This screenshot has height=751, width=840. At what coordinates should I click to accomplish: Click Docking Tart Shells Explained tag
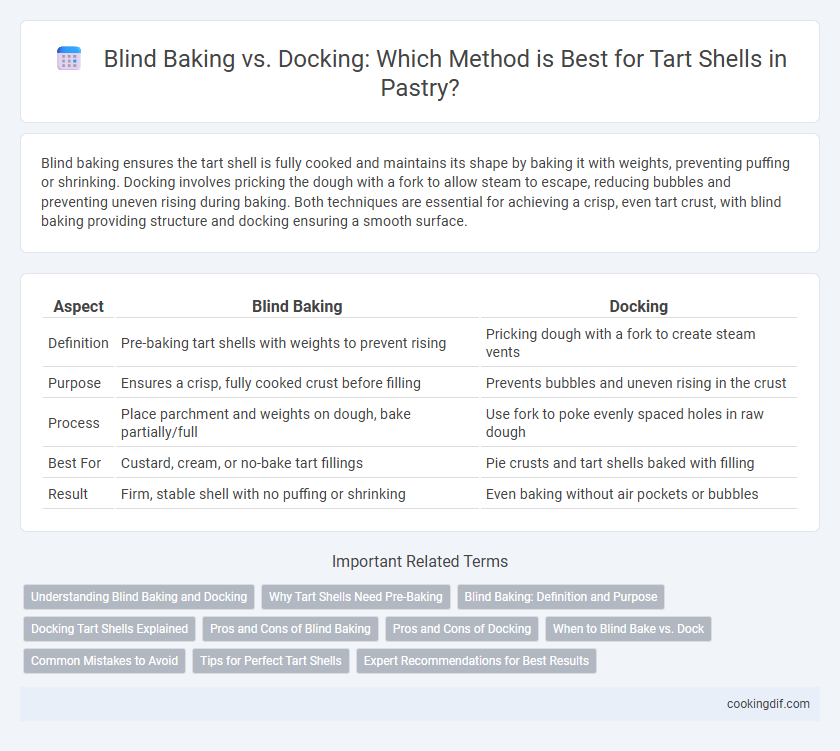(x=109, y=629)
